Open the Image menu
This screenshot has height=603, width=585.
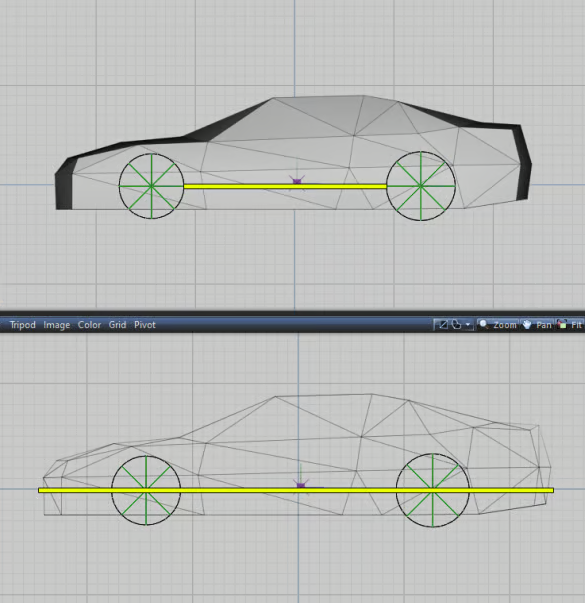(57, 325)
